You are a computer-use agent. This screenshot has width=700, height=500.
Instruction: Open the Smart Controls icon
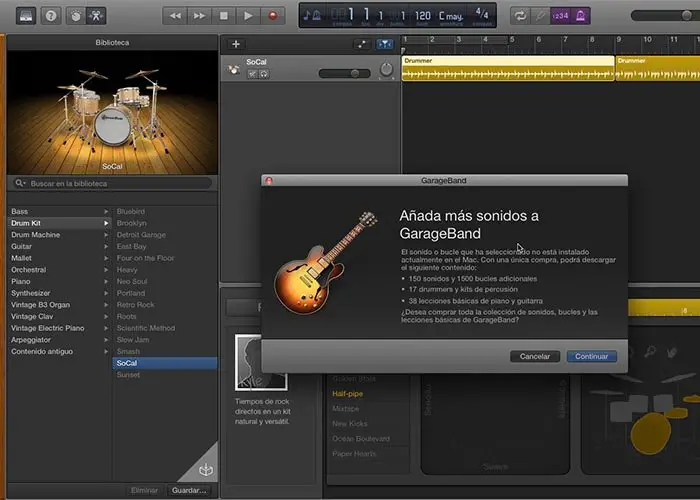tap(78, 16)
